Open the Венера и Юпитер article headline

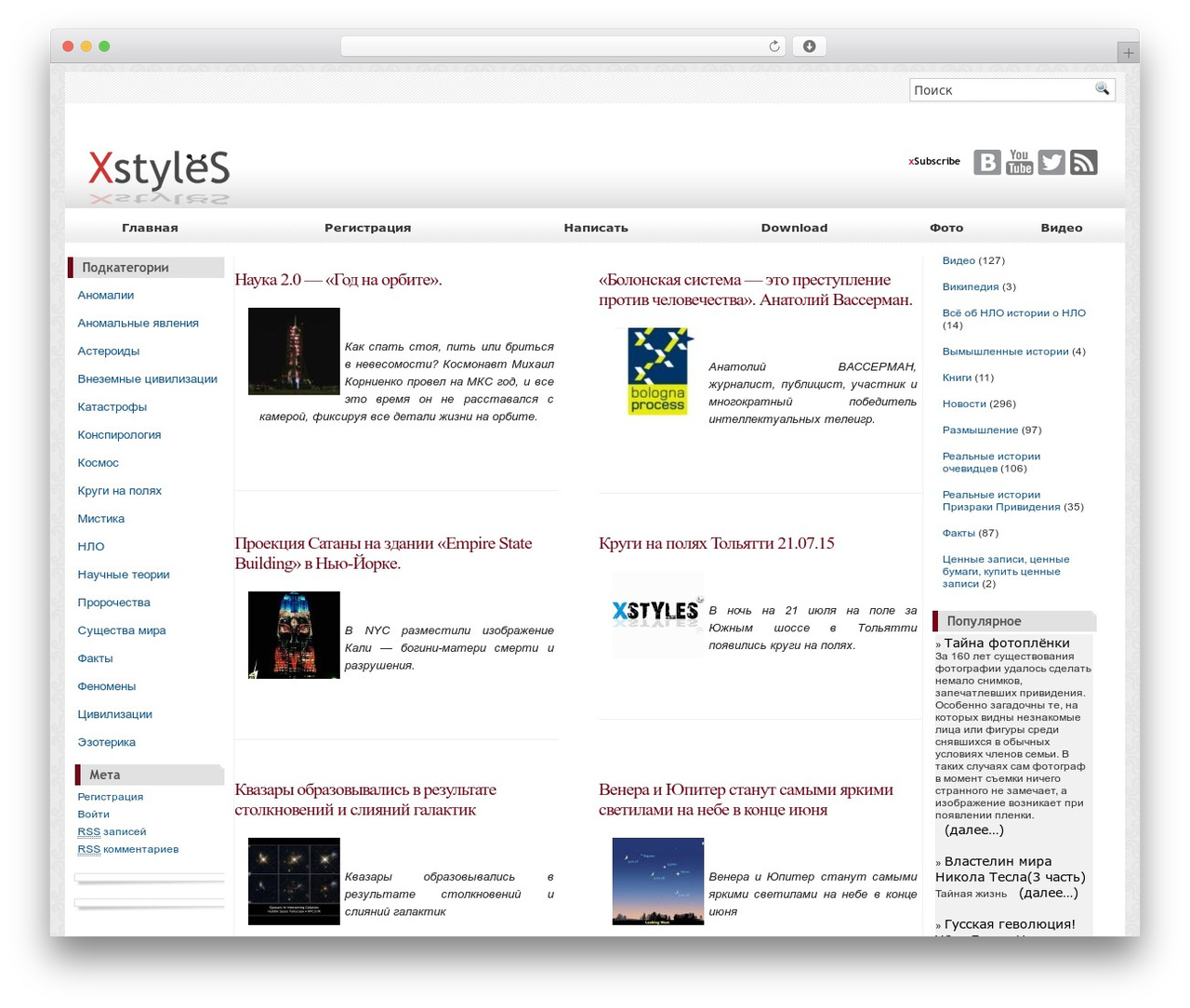tap(747, 800)
